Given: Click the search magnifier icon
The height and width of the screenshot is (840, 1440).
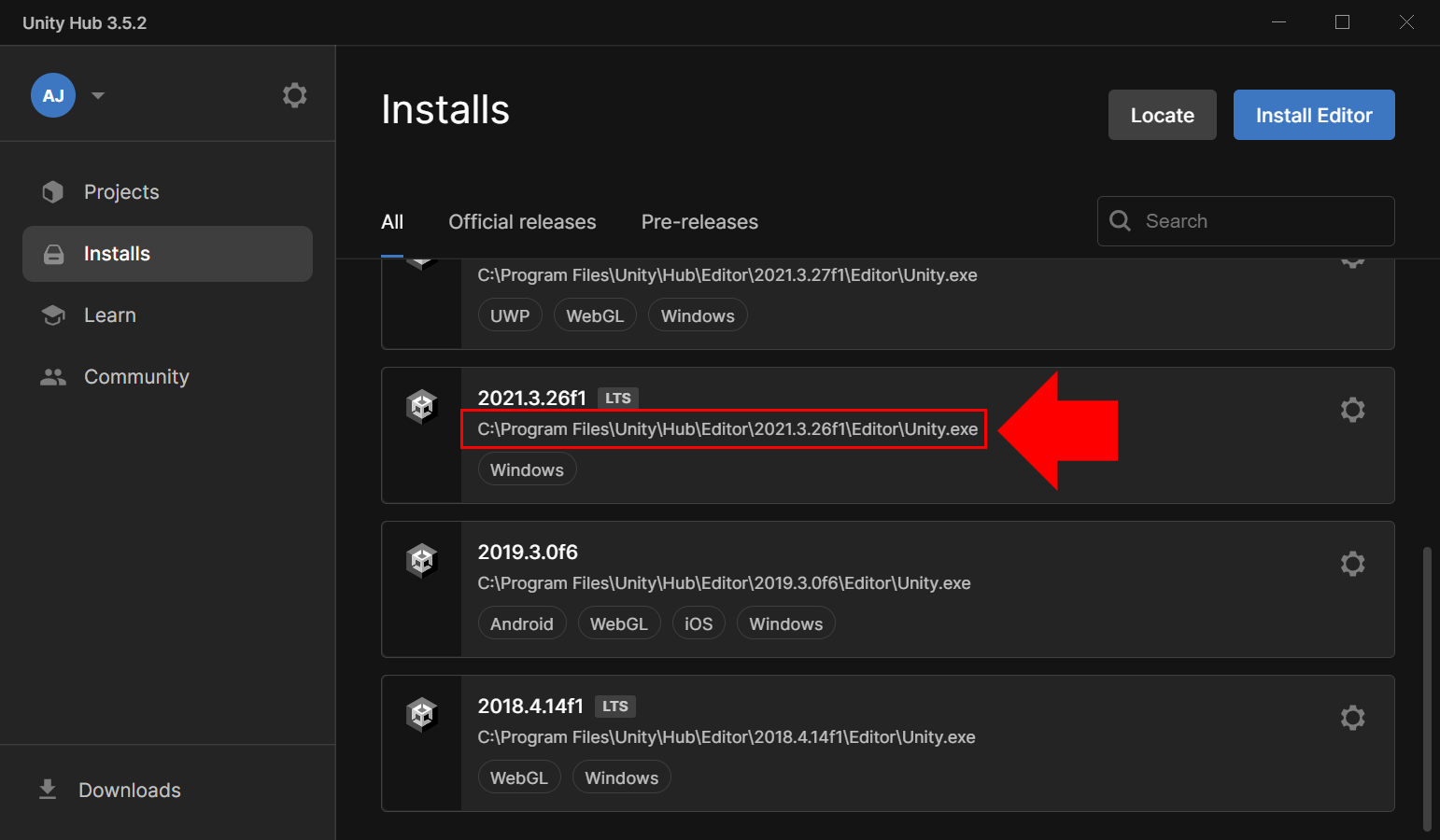Looking at the screenshot, I should click(x=1120, y=221).
